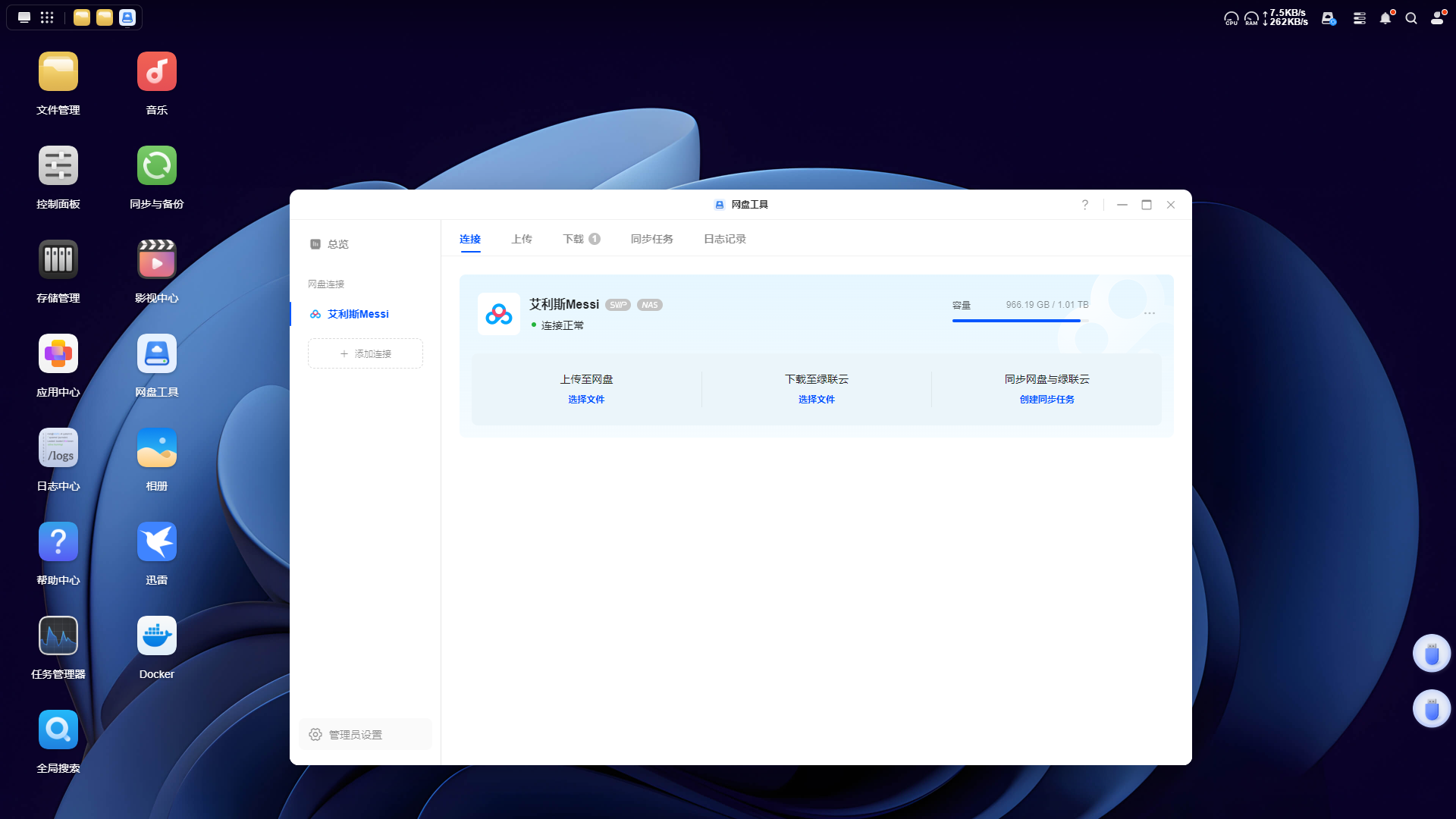The image size is (1456, 819).
Task: Click the help question mark in the window title bar
Action: tap(1084, 205)
